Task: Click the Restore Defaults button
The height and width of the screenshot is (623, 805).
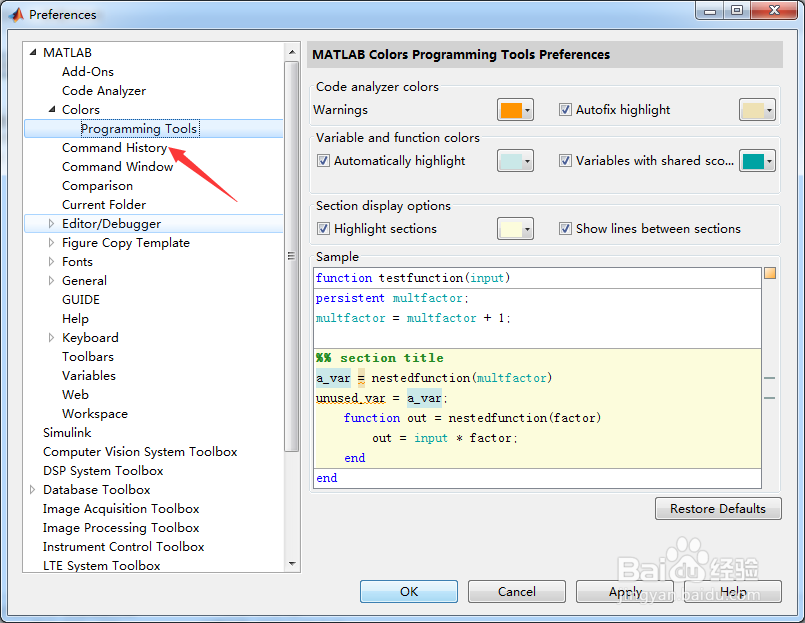Action: pyautogui.click(x=718, y=508)
